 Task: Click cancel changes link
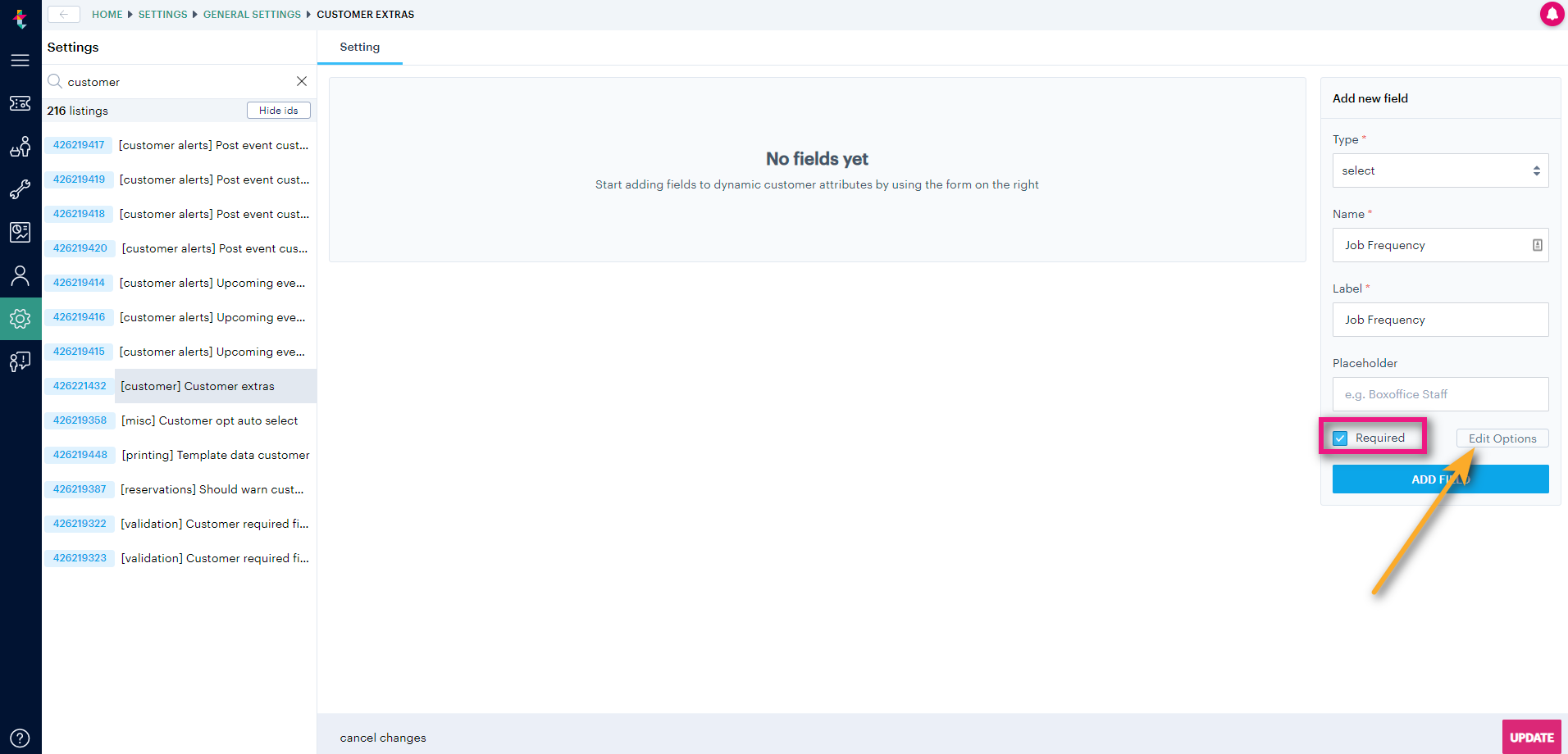(x=383, y=738)
